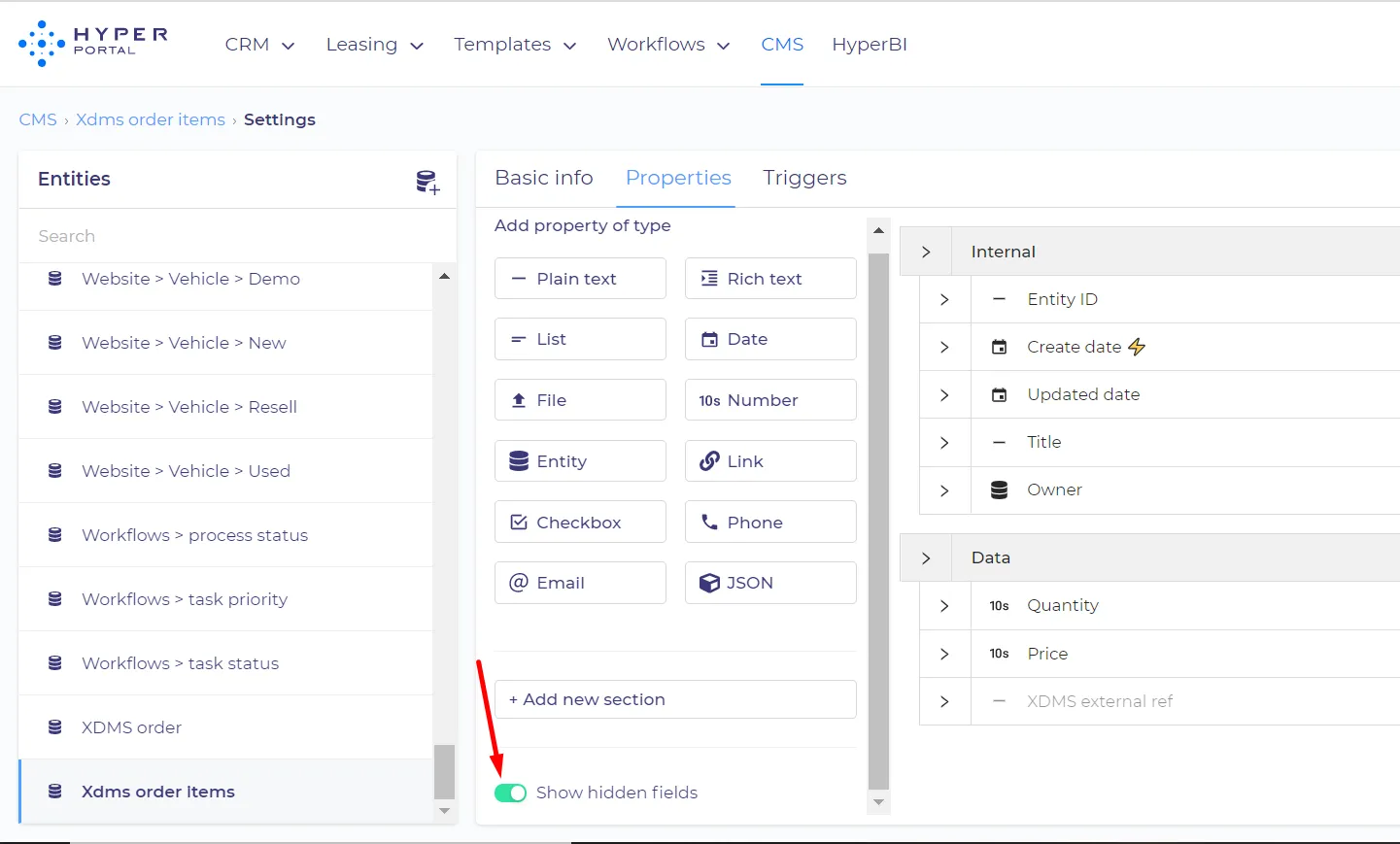The width and height of the screenshot is (1400, 844).
Task: Click the 10s number icon beside Price
Action: pos(999,654)
